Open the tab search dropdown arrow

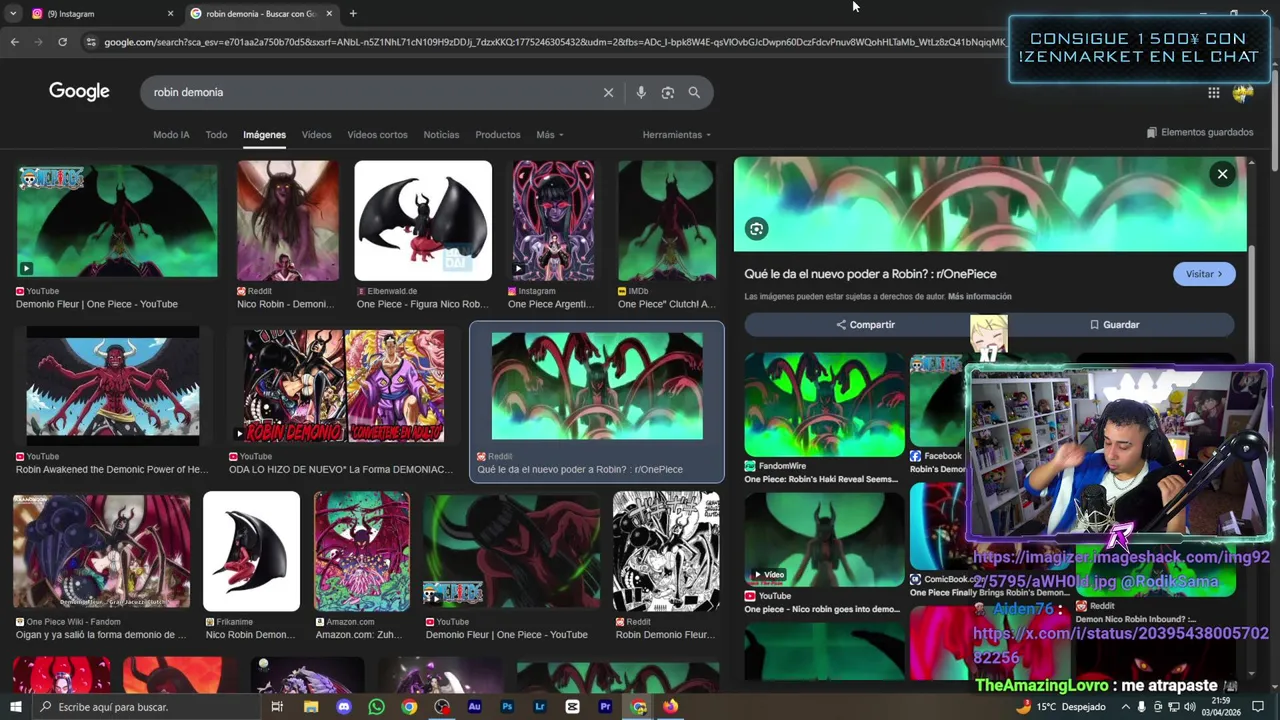point(12,14)
